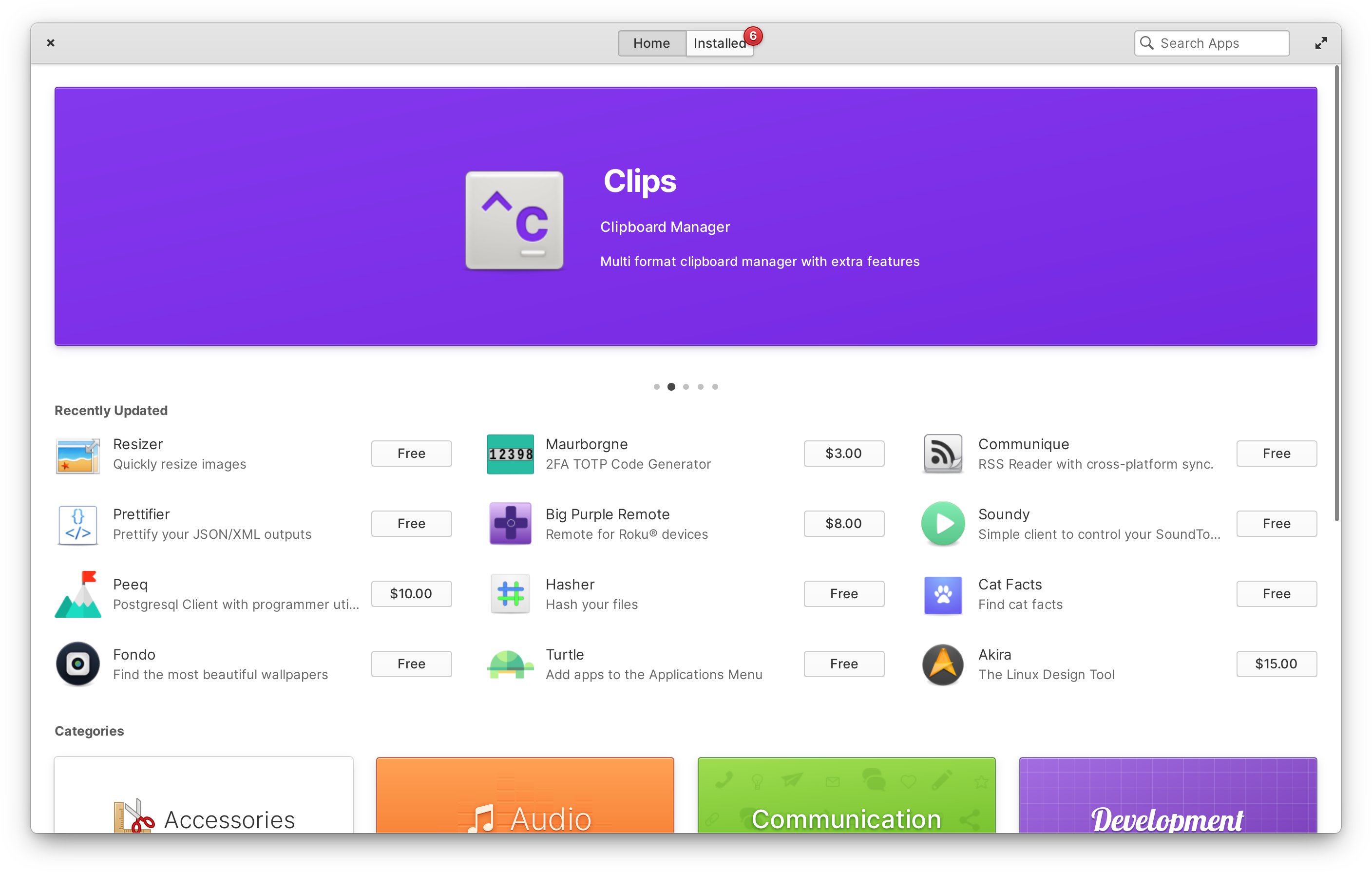
Task: Open the Cat Facts paw icon
Action: tap(943, 593)
